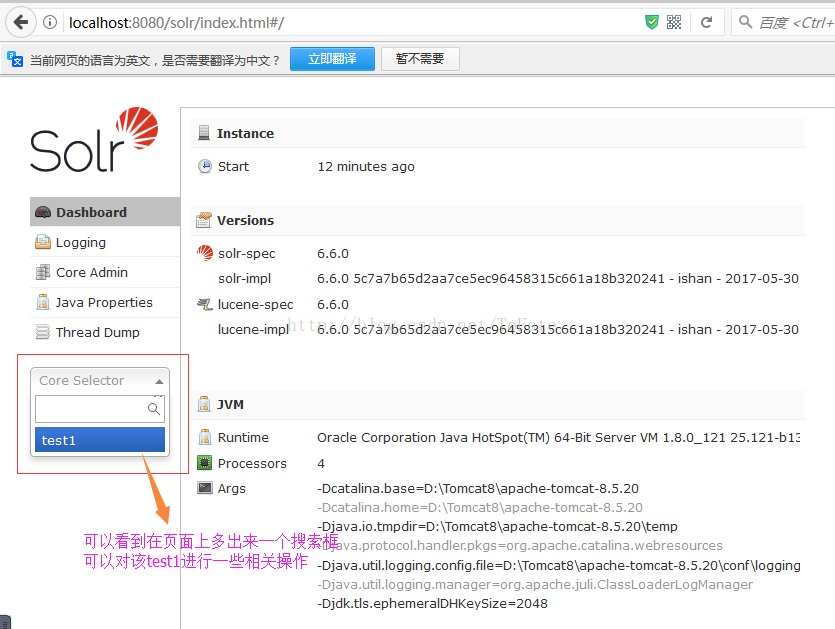Click the Logging icon in sidebar
Viewport: 835px width, 629px height.
point(43,242)
